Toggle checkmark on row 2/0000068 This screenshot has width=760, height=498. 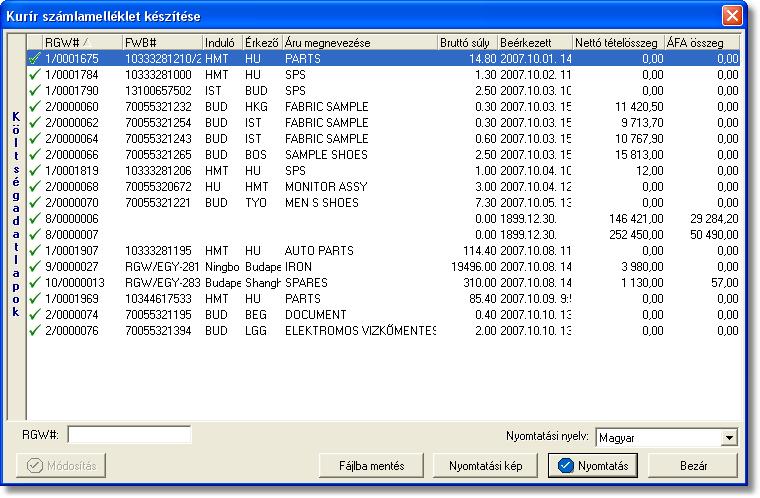34,187
